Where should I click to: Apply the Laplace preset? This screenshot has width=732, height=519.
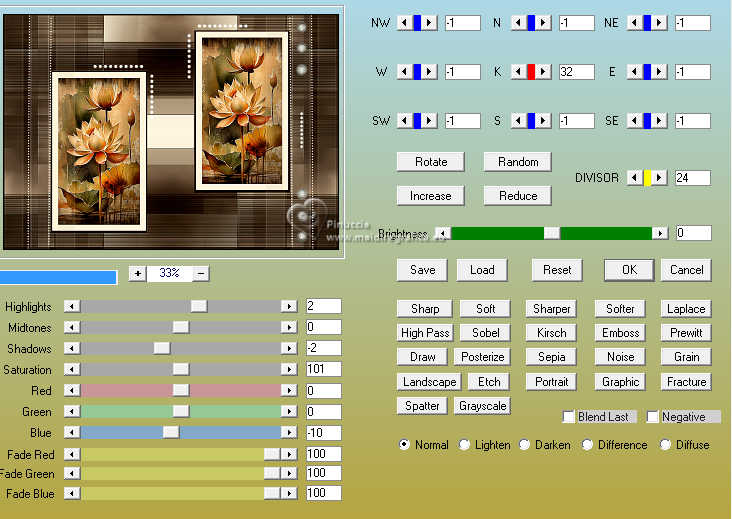[686, 309]
